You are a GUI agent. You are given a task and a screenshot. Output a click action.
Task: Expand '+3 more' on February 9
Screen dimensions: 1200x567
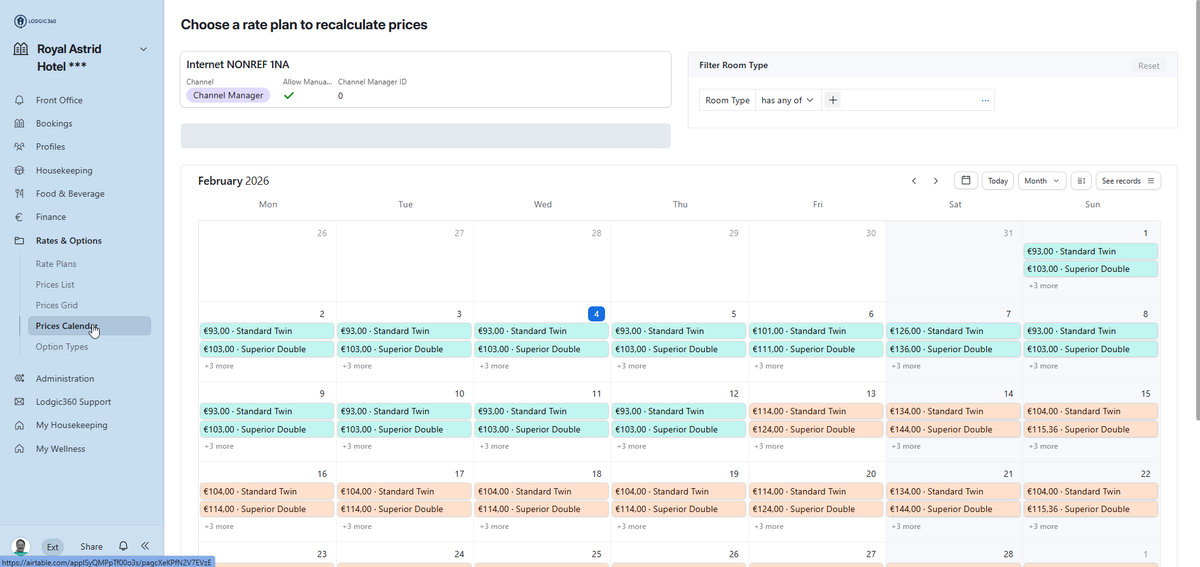point(218,446)
